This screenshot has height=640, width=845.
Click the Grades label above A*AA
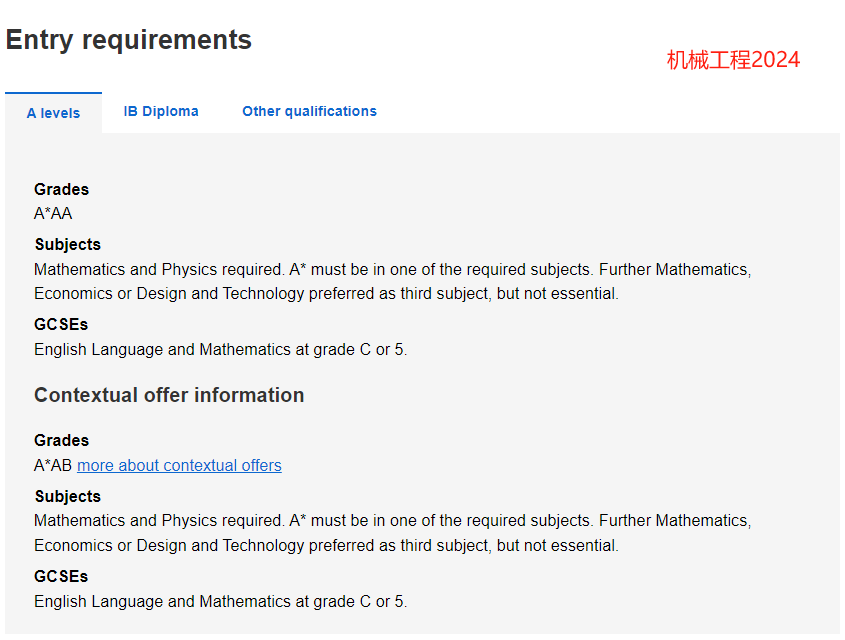pyautogui.click(x=61, y=190)
